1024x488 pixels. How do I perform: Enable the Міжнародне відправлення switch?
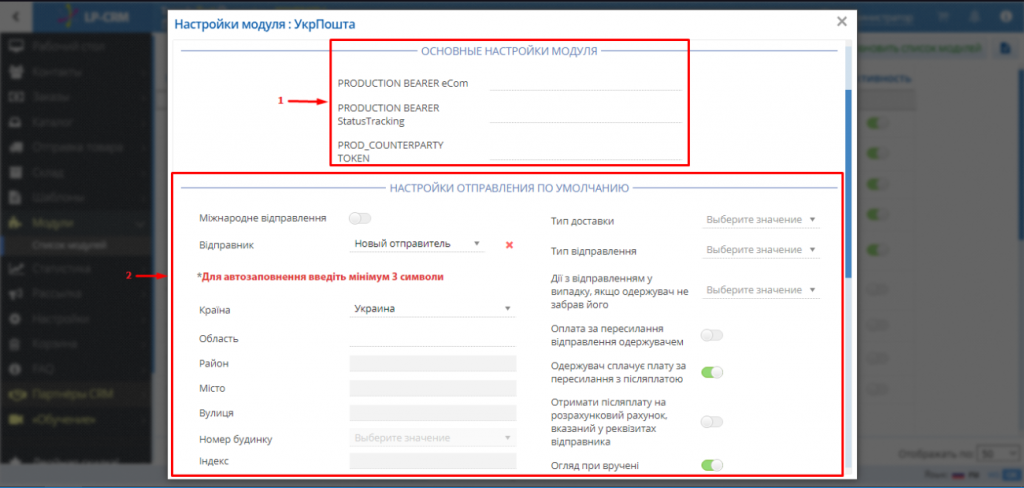tap(360, 218)
